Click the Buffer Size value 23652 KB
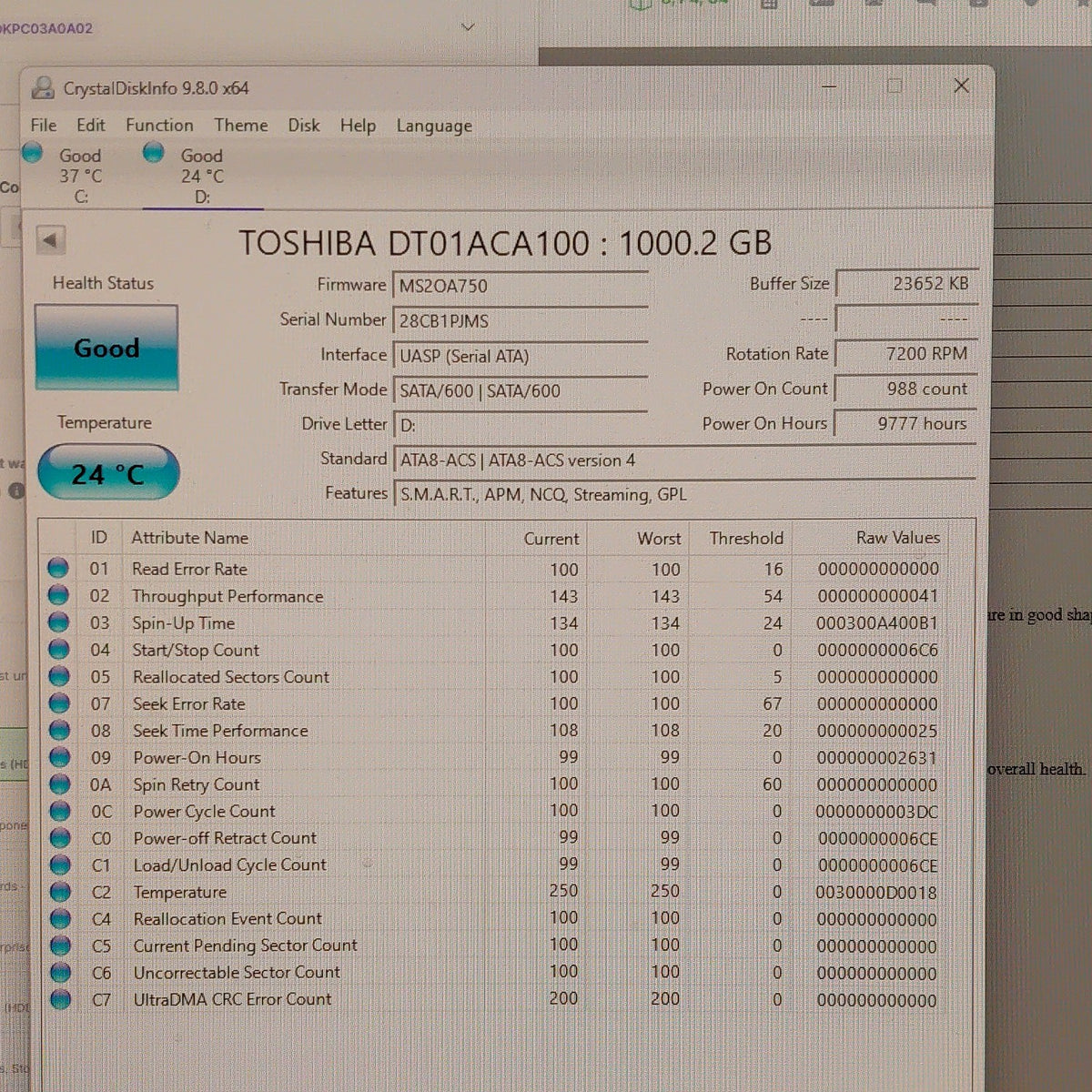Screen dimensions: 1092x1092 coord(906,283)
